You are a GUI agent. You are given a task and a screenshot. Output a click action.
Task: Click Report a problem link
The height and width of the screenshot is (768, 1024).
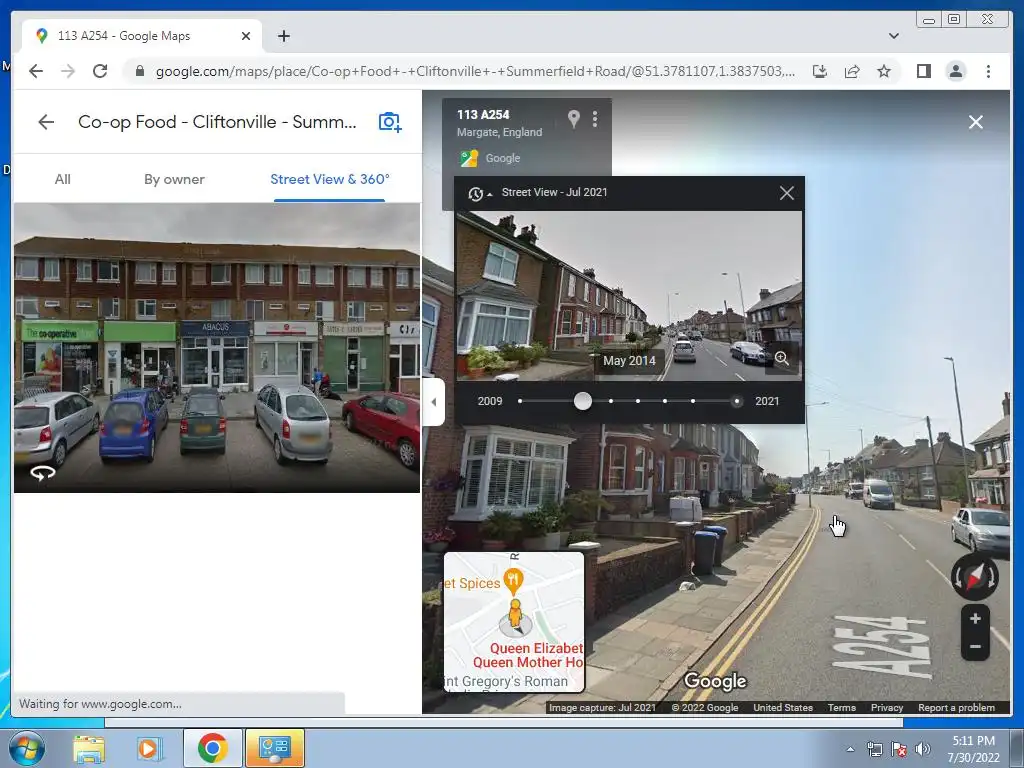coord(956,707)
